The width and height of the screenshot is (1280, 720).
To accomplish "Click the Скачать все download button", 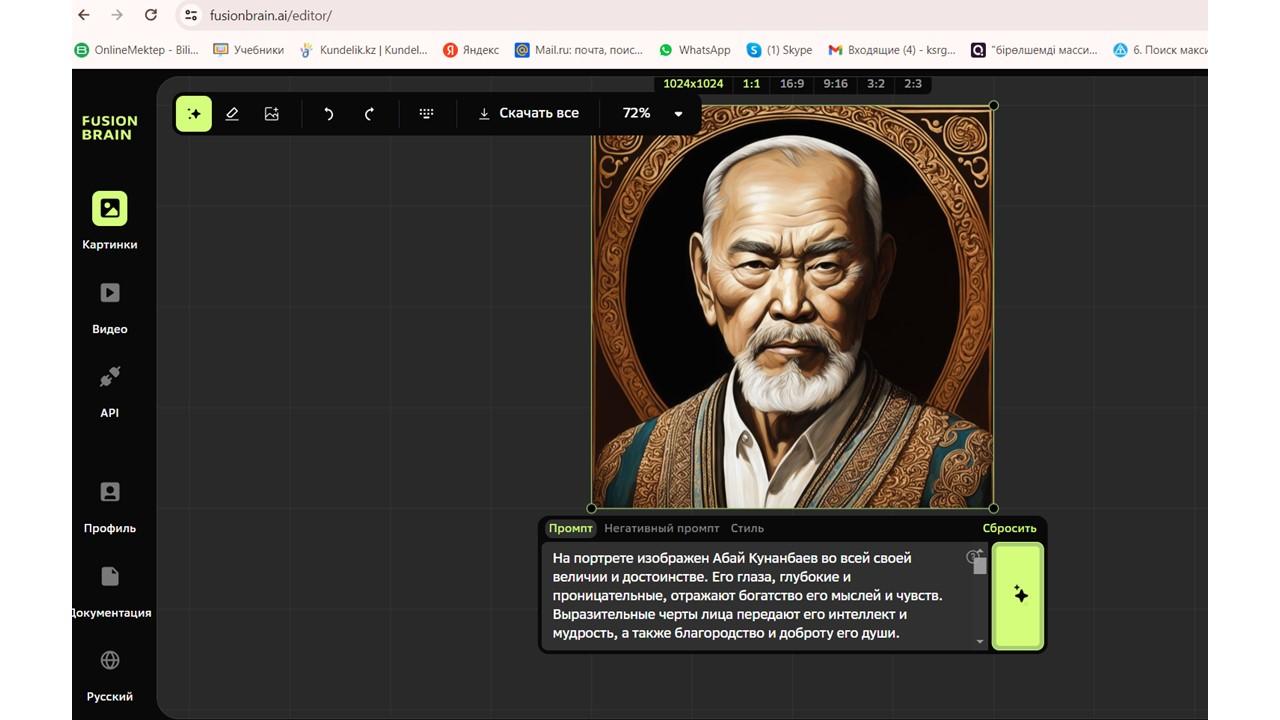I will pos(528,114).
